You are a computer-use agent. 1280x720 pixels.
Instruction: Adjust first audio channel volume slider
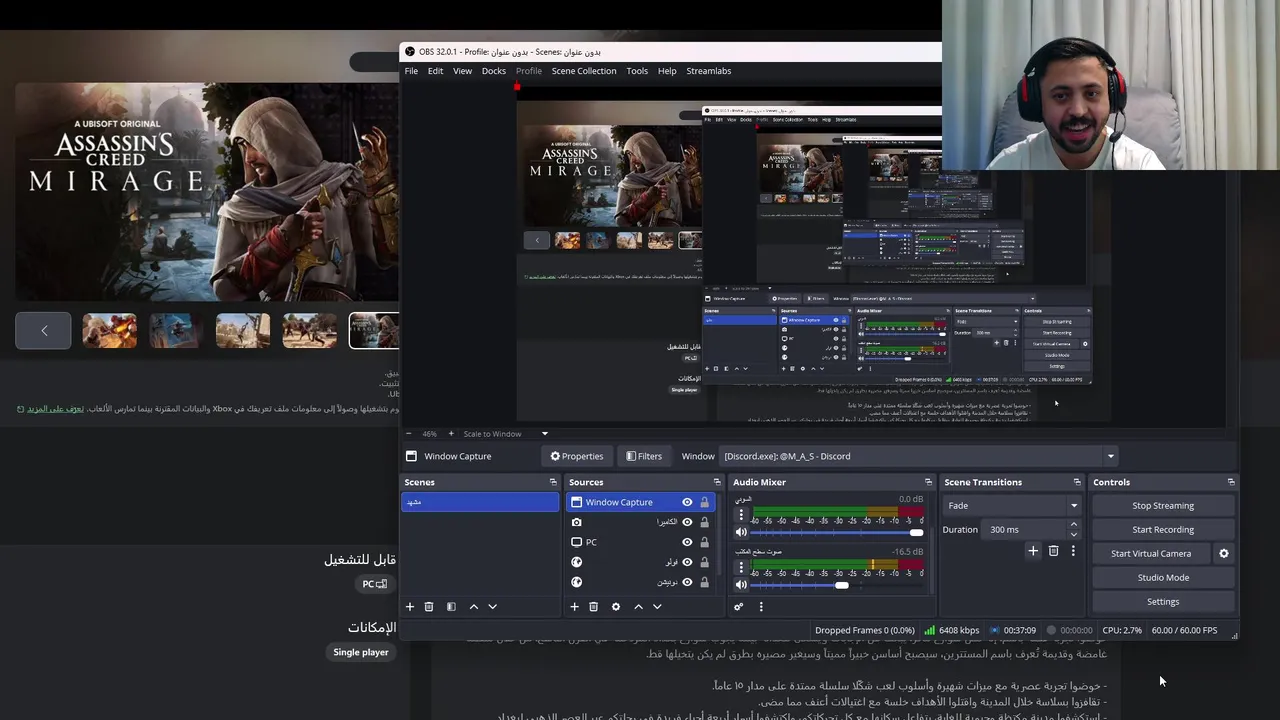836,532
